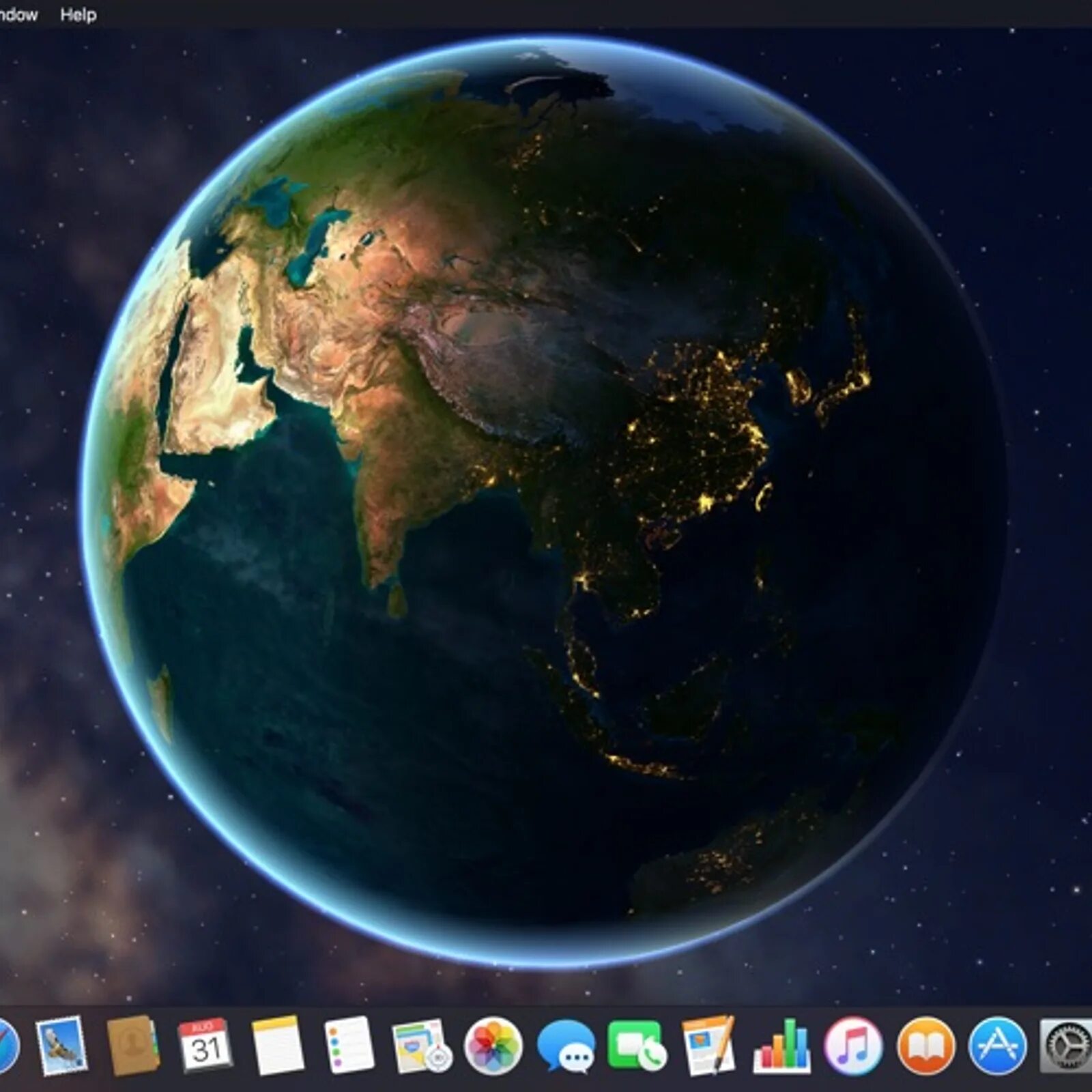The width and height of the screenshot is (1092, 1092).
Task: Open System Preferences gear in dock
Action: point(1067,1046)
